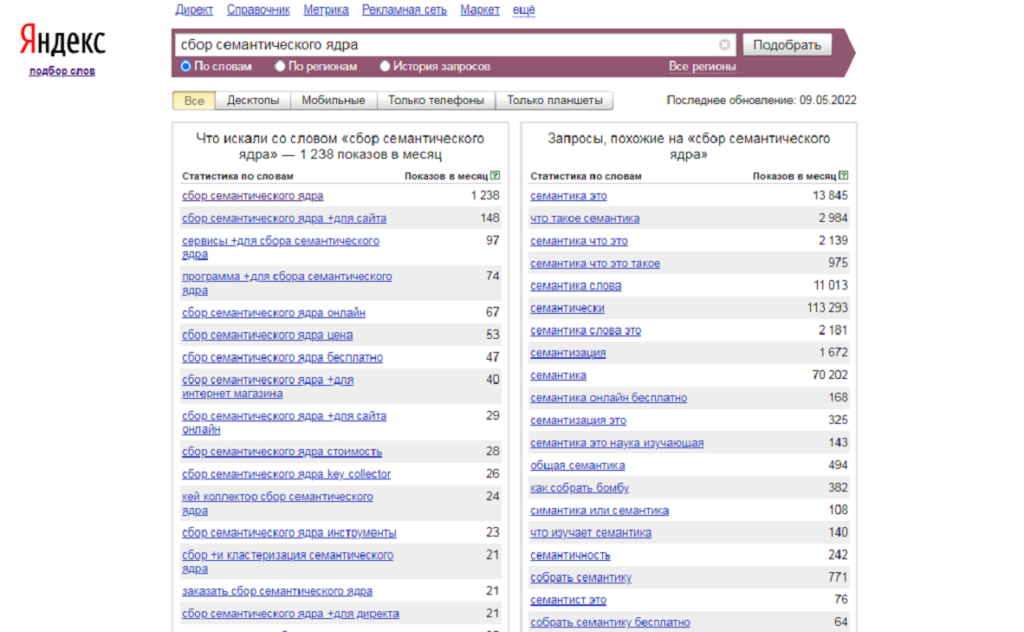Open the семантика это similar query link
The width and height of the screenshot is (1024, 632).
pyautogui.click(x=568, y=196)
